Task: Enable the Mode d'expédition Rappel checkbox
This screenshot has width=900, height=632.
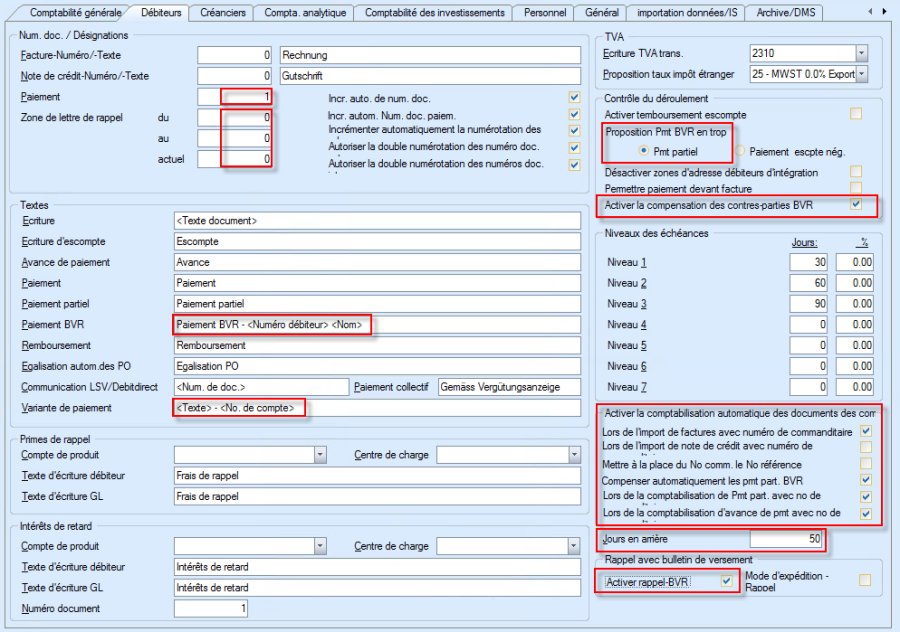Action: point(864,580)
